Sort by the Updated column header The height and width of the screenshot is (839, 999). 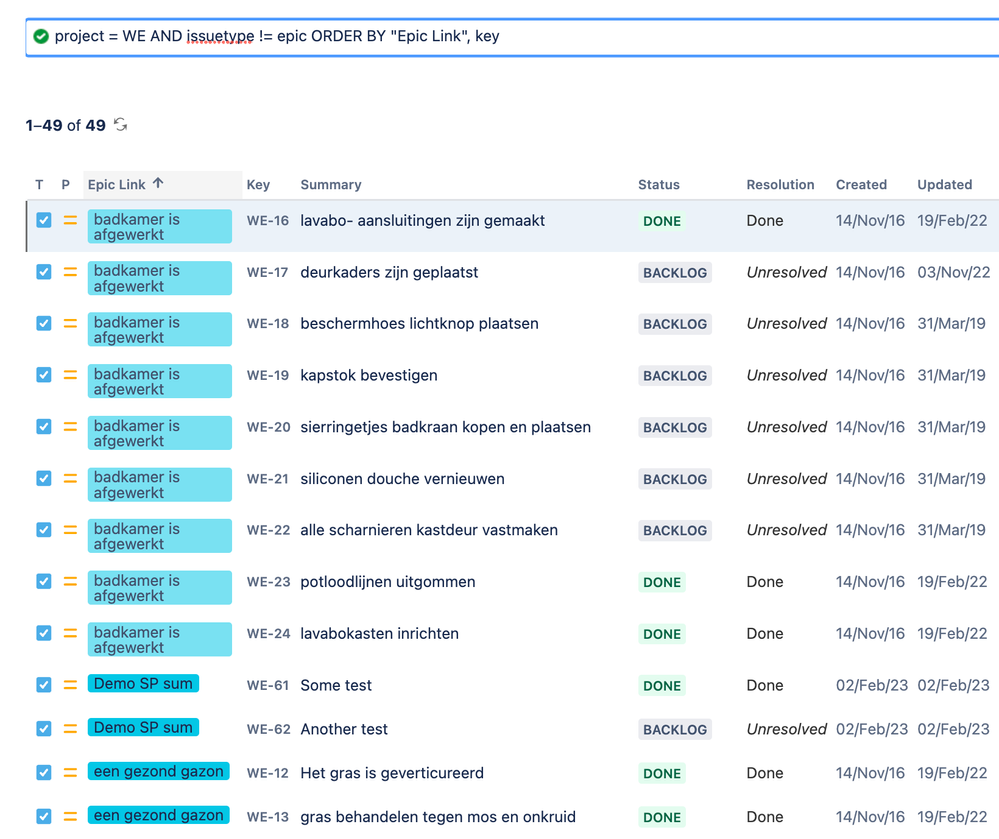(944, 185)
